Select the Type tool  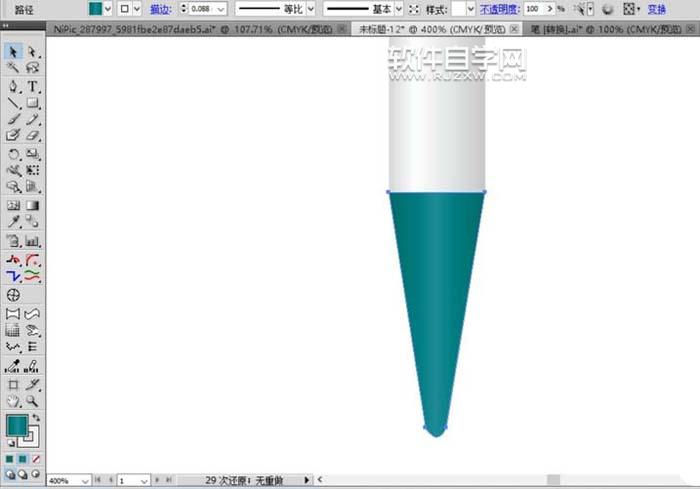coord(32,87)
